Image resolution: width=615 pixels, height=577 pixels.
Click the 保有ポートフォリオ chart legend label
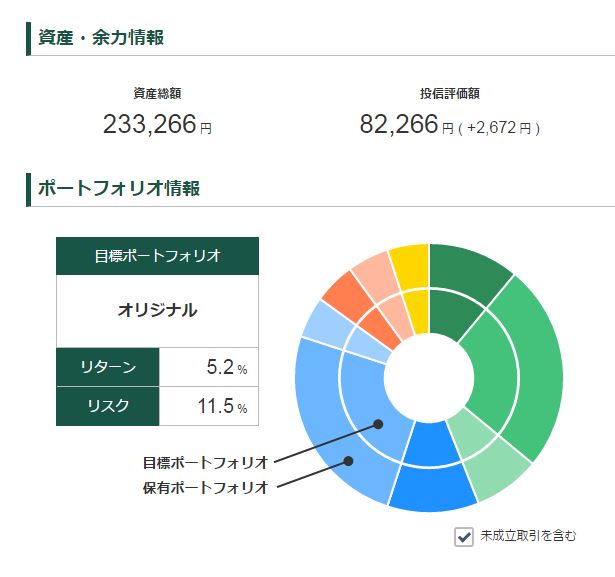[x=205, y=488]
